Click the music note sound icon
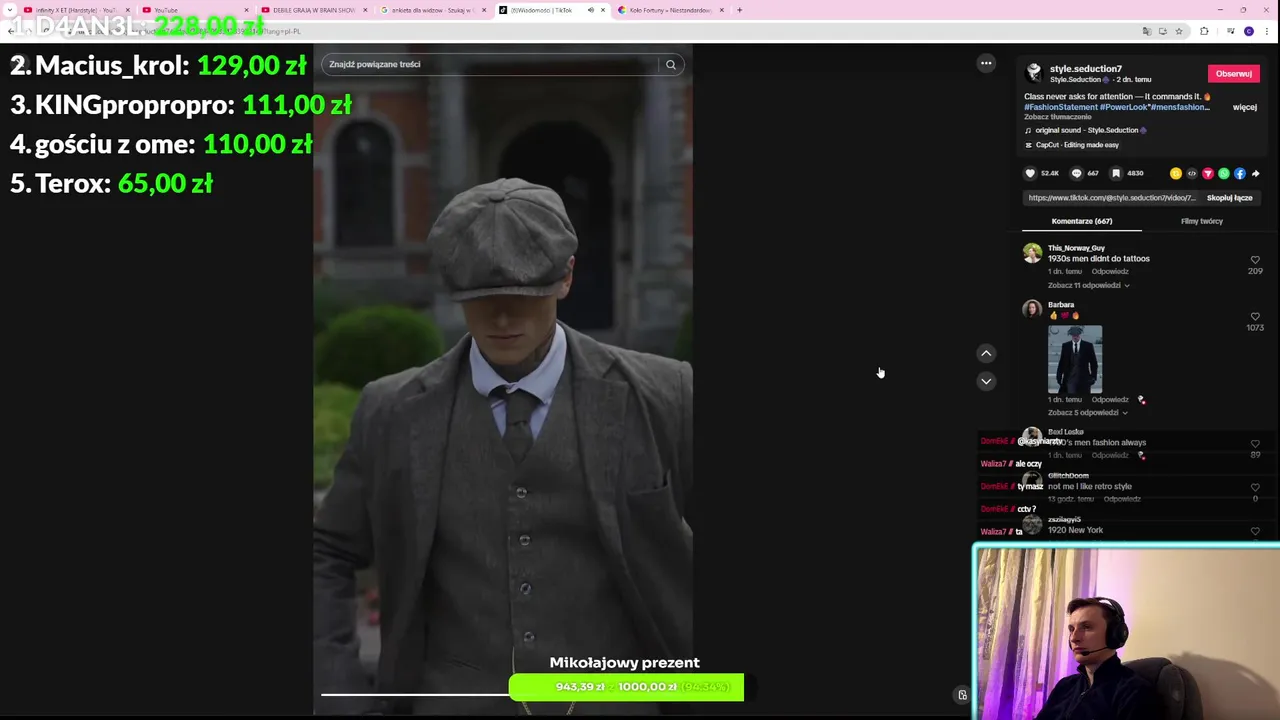The height and width of the screenshot is (720, 1280). 1028,130
